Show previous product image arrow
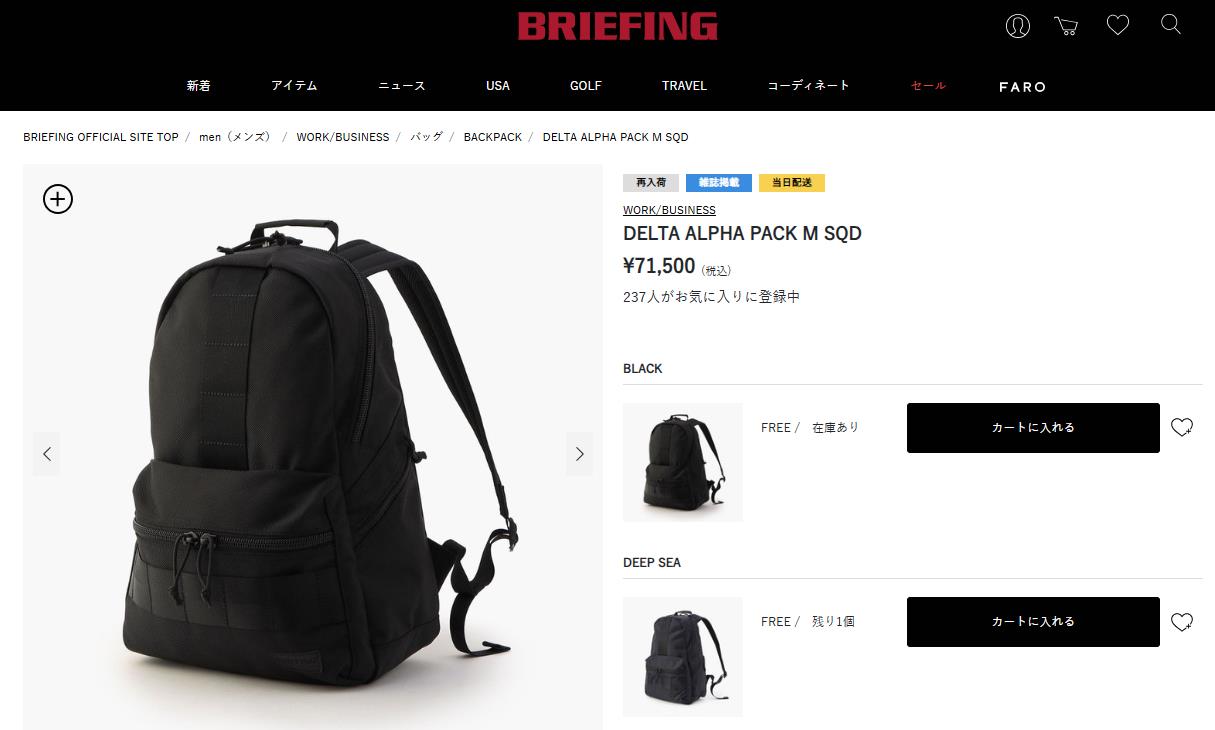 pyautogui.click(x=47, y=454)
